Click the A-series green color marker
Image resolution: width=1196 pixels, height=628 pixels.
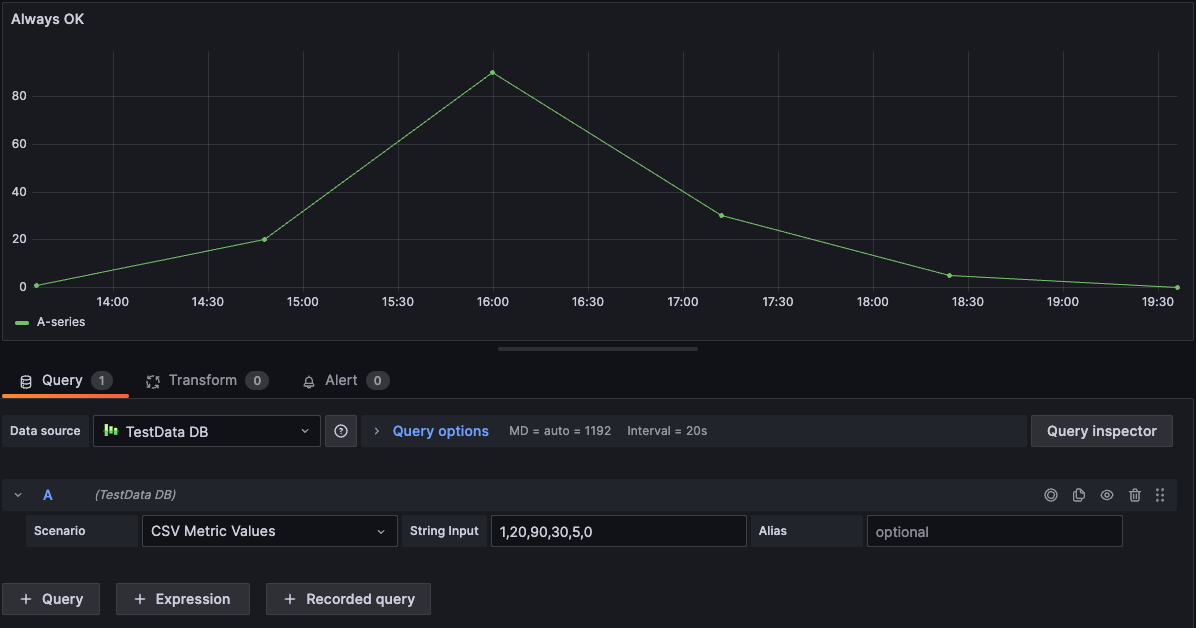[20, 323]
